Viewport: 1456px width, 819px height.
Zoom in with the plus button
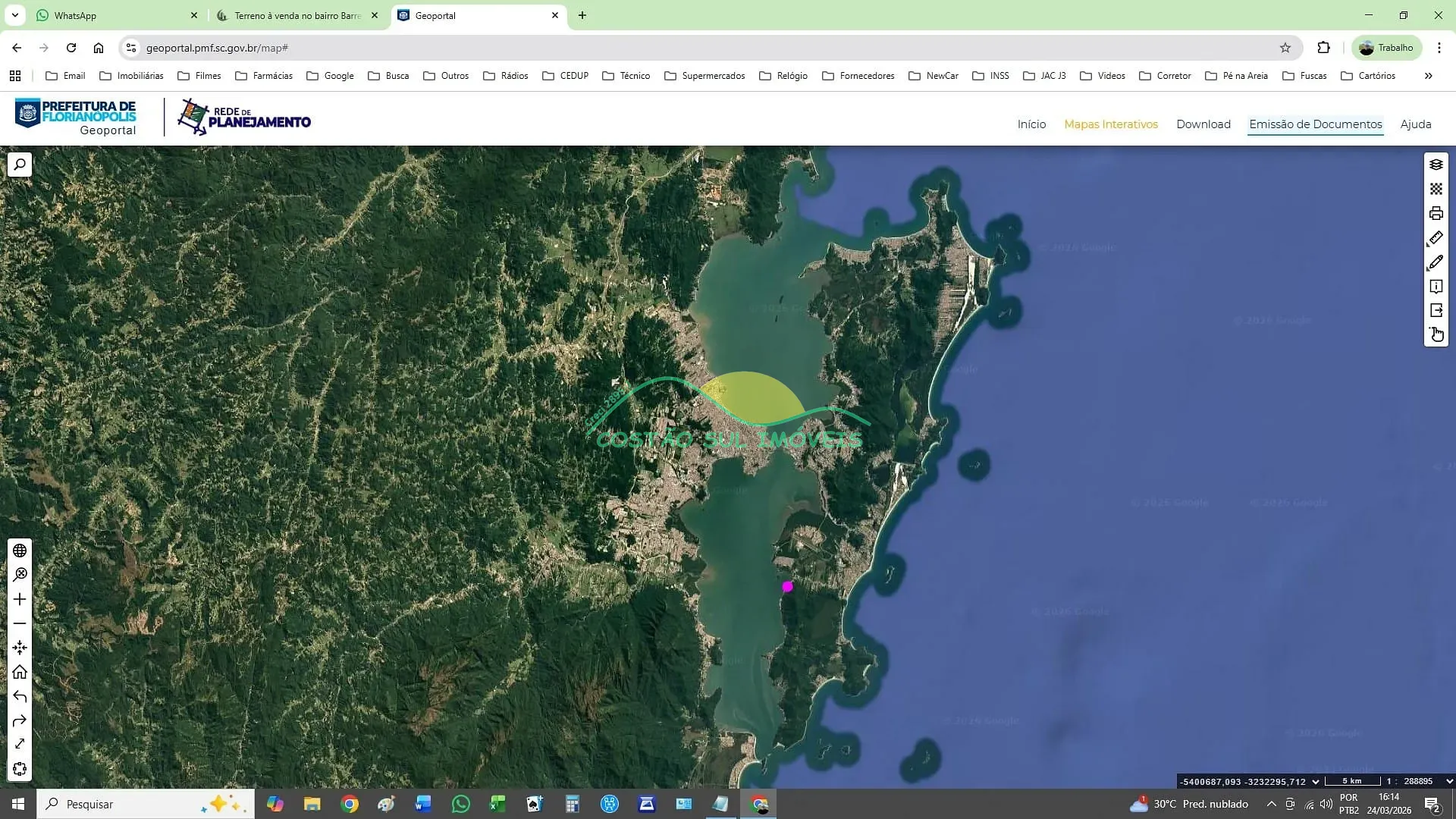[20, 599]
